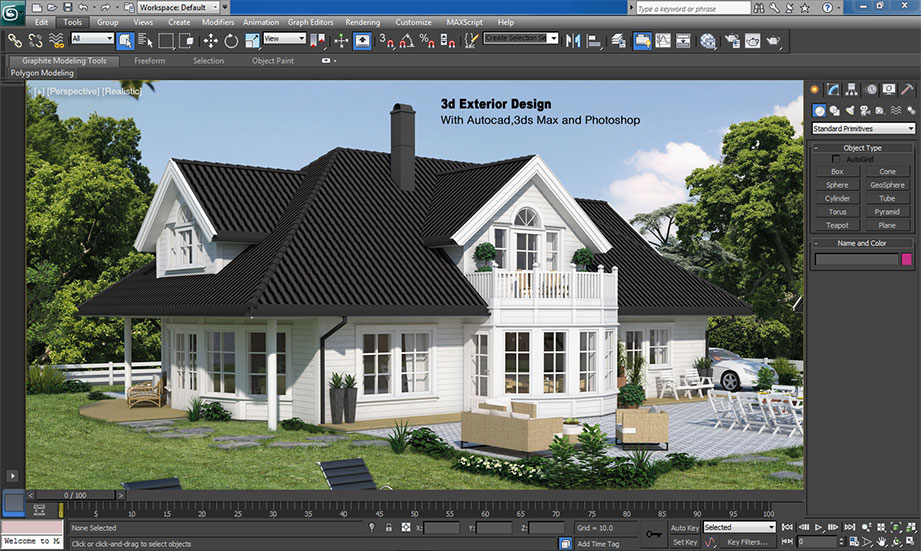
Task: Open the Modify command panel tab
Action: [833, 90]
